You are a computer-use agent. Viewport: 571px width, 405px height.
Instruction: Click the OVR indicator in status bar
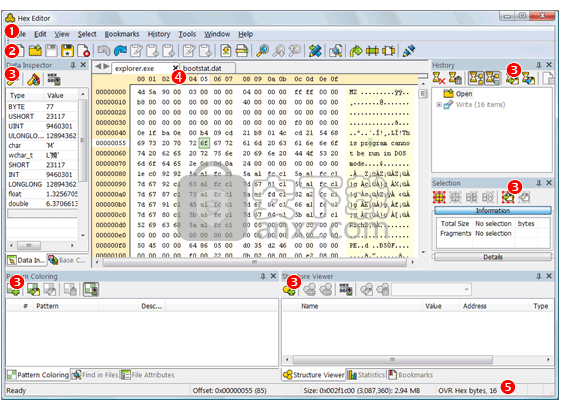tap(445, 391)
